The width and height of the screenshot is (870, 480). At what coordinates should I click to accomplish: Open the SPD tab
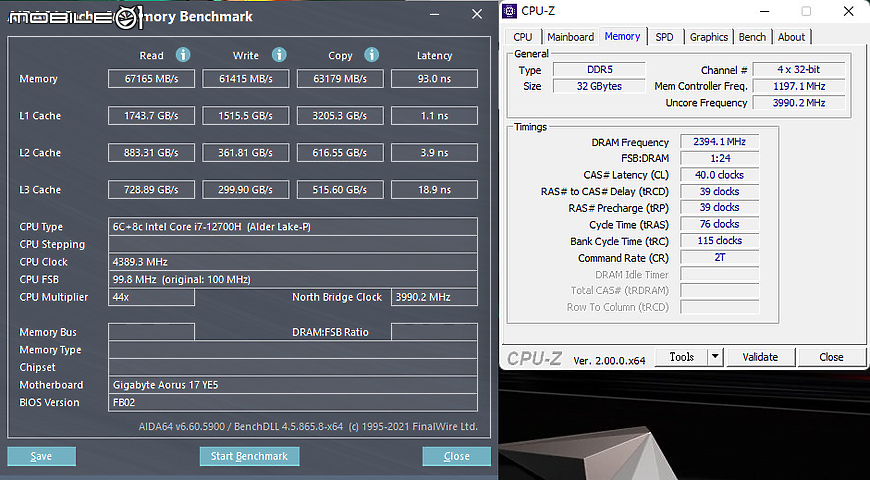click(665, 37)
